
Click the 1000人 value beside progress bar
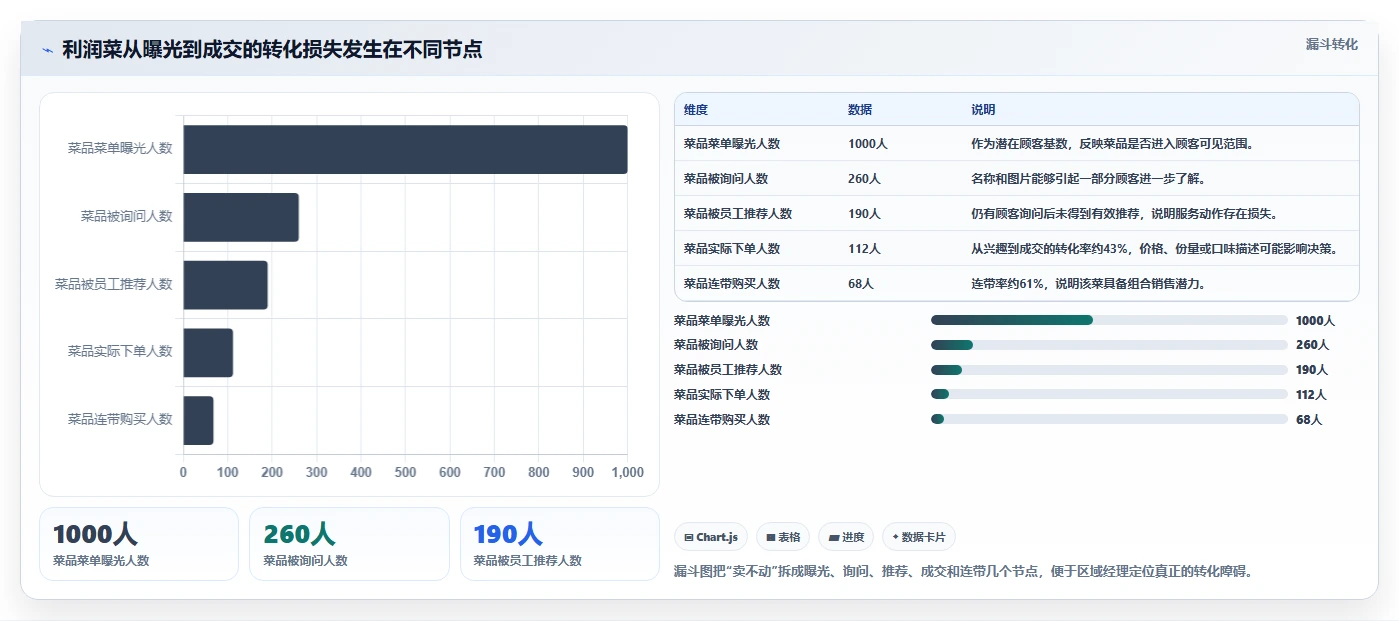coord(1315,320)
